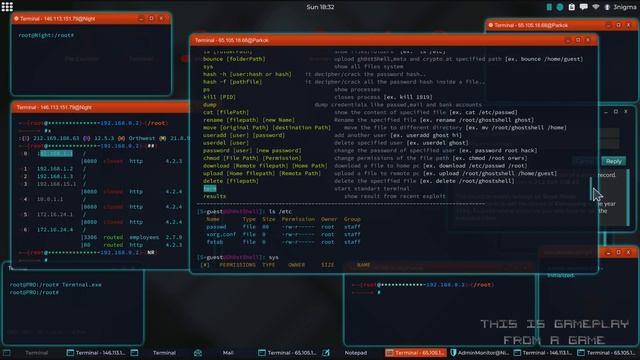The width and height of the screenshot is (640, 360).
Task: Click the user avatar icon beside Enigma
Action: [x=607, y=7]
